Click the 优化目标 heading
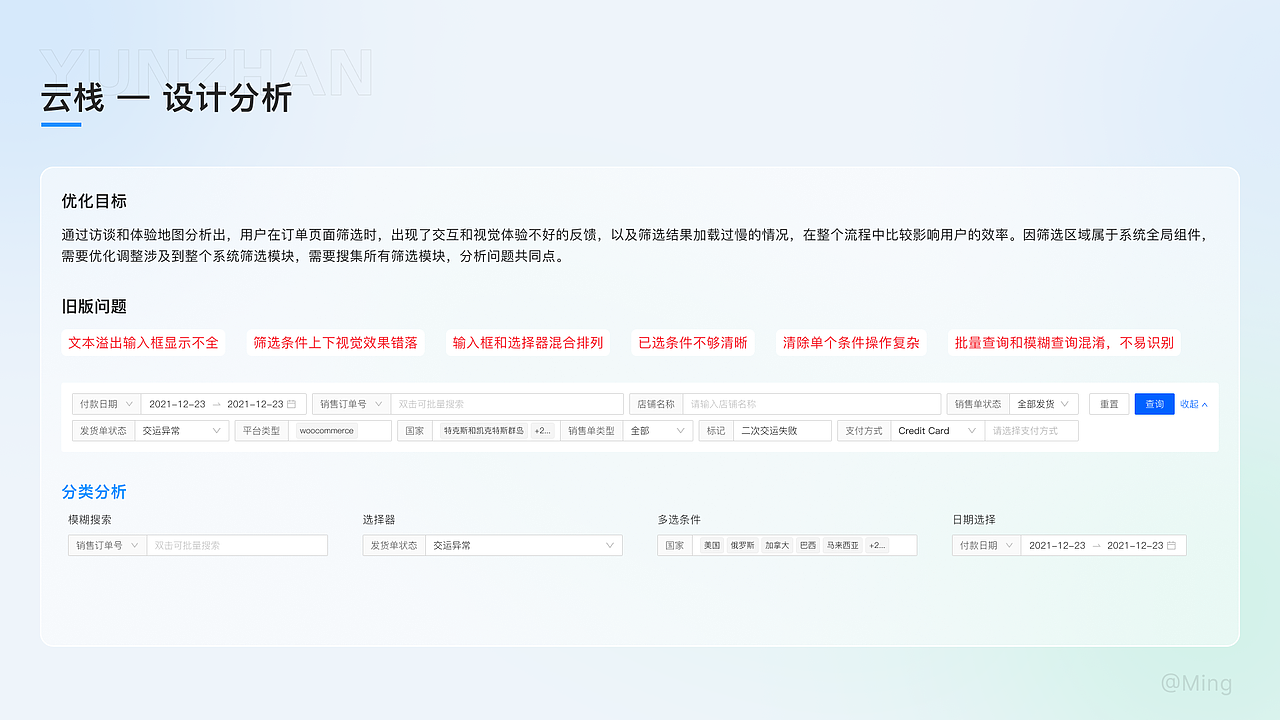The width and height of the screenshot is (1280, 720). 94,201
